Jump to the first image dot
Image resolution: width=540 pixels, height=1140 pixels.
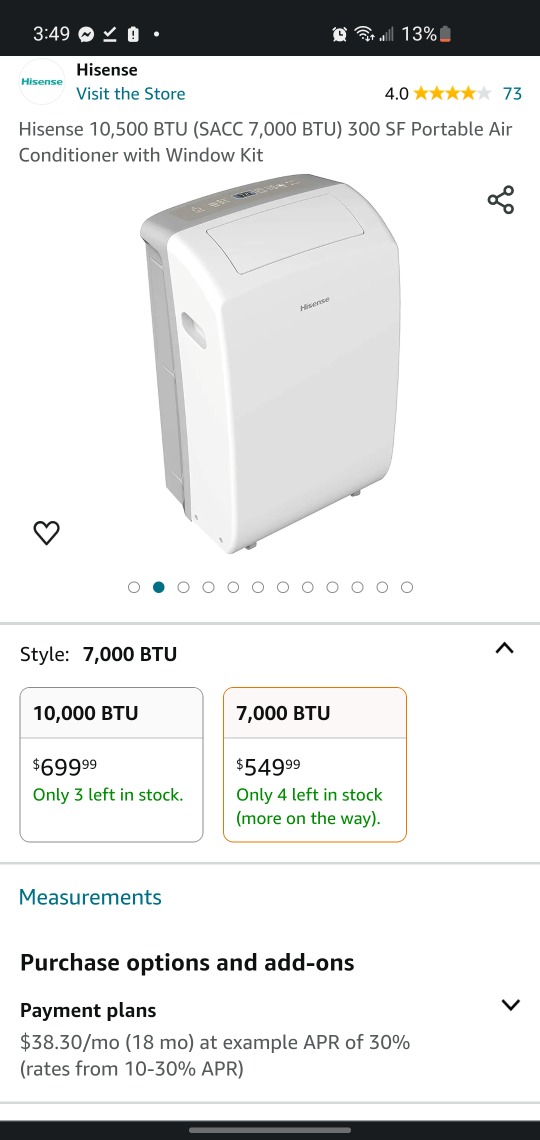[x=134, y=587]
